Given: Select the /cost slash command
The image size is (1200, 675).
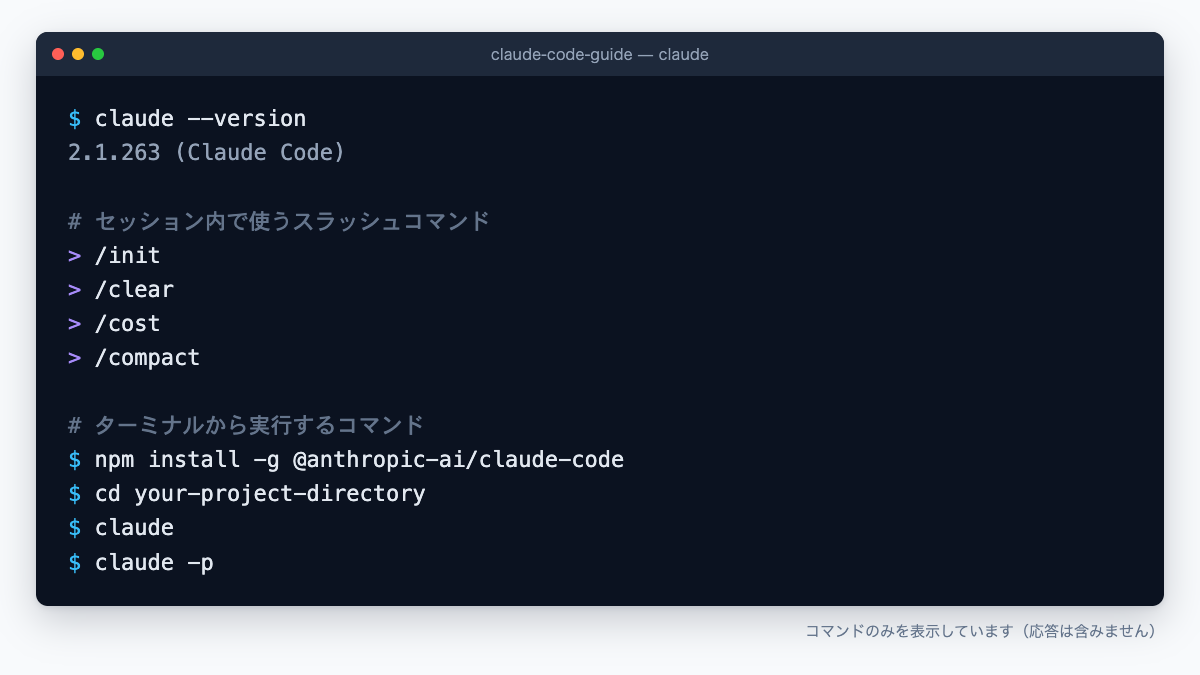Looking at the screenshot, I should pyautogui.click(x=114, y=323).
